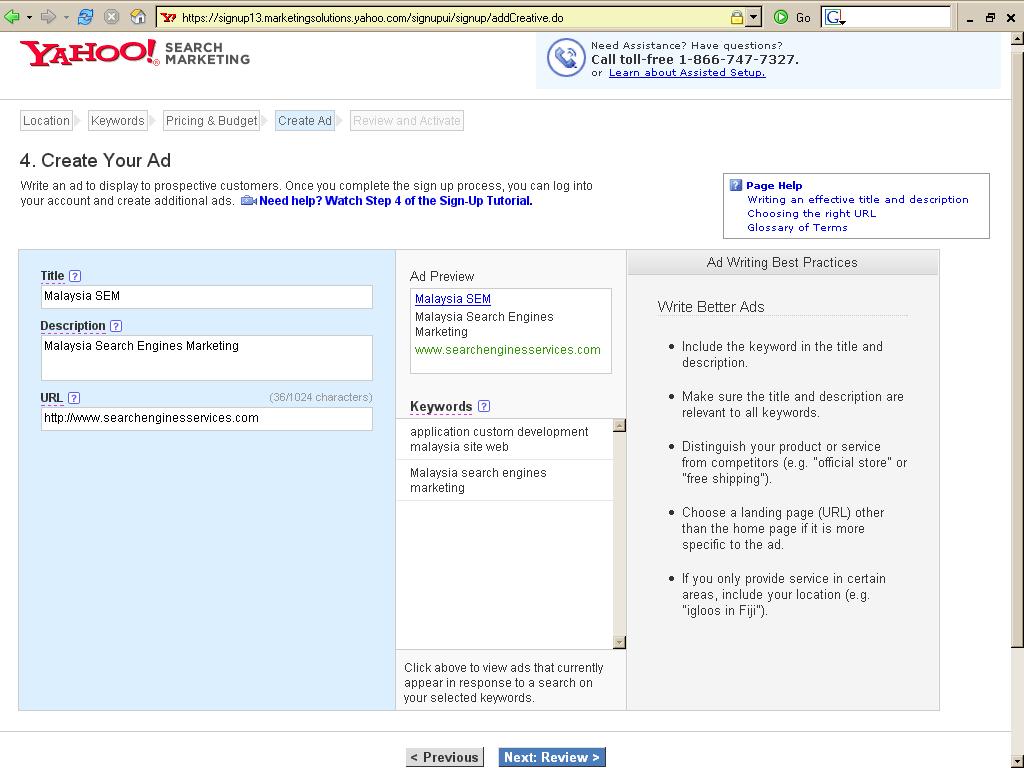Click the Title input field
This screenshot has height=768, width=1024.
[206, 296]
